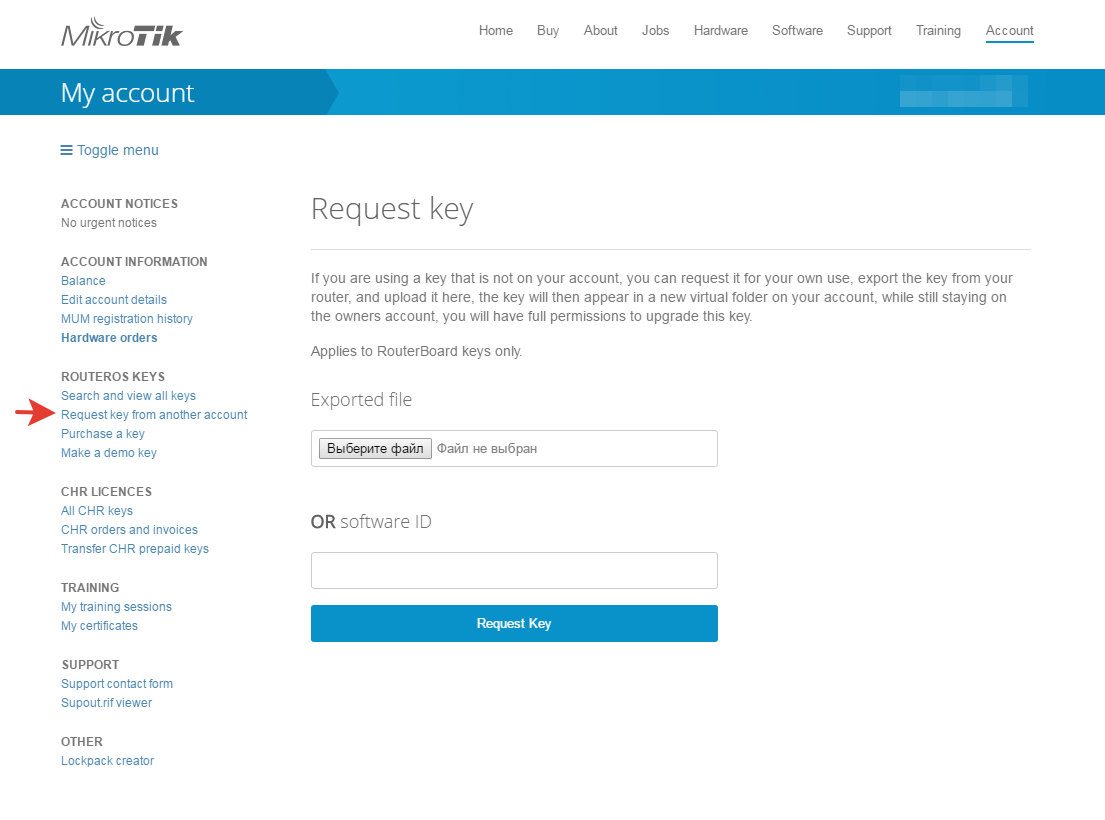The height and width of the screenshot is (820, 1105).
Task: Click the MikroTik logo
Action: tap(121, 32)
